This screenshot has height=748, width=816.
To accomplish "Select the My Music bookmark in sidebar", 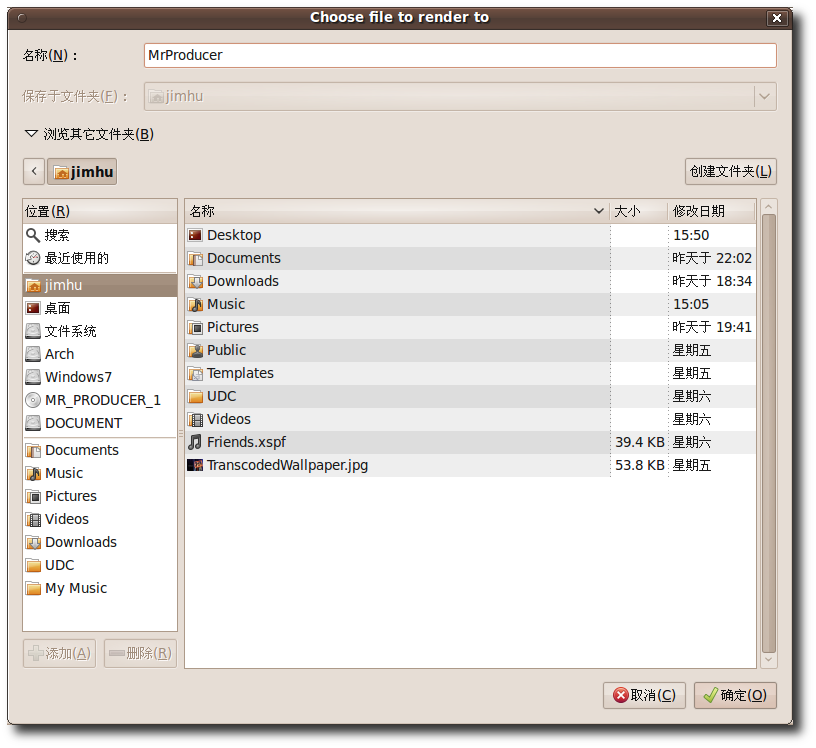I will coord(100,588).
